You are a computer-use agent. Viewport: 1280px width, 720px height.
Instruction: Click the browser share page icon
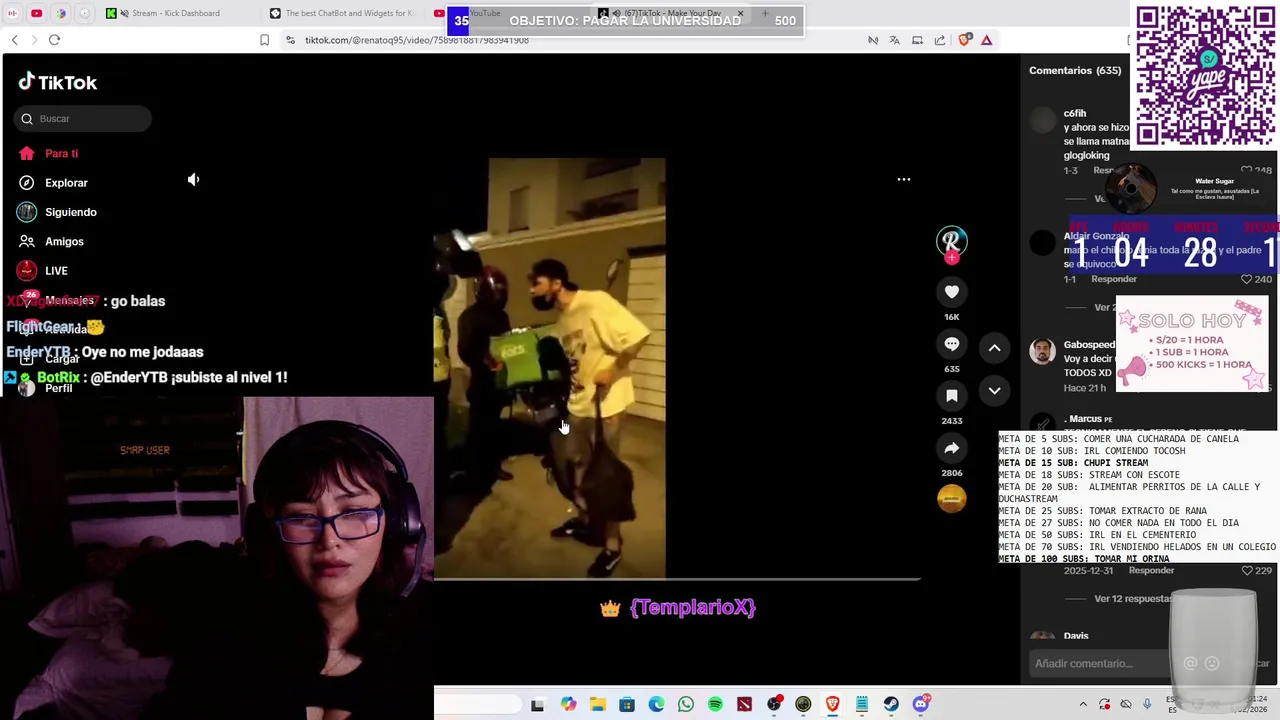940,40
